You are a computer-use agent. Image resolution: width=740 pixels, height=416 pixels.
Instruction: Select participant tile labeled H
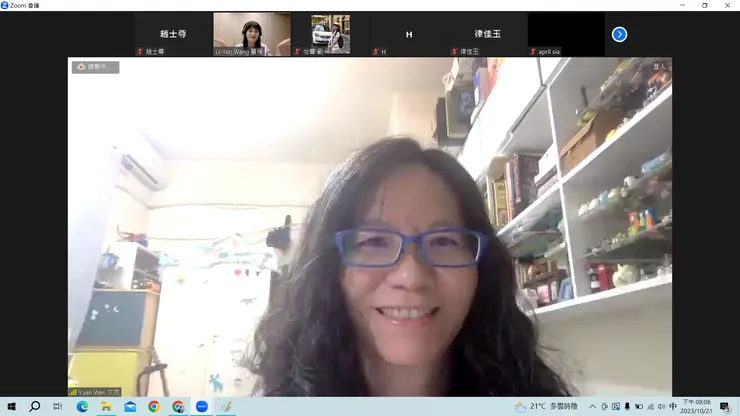(409, 34)
